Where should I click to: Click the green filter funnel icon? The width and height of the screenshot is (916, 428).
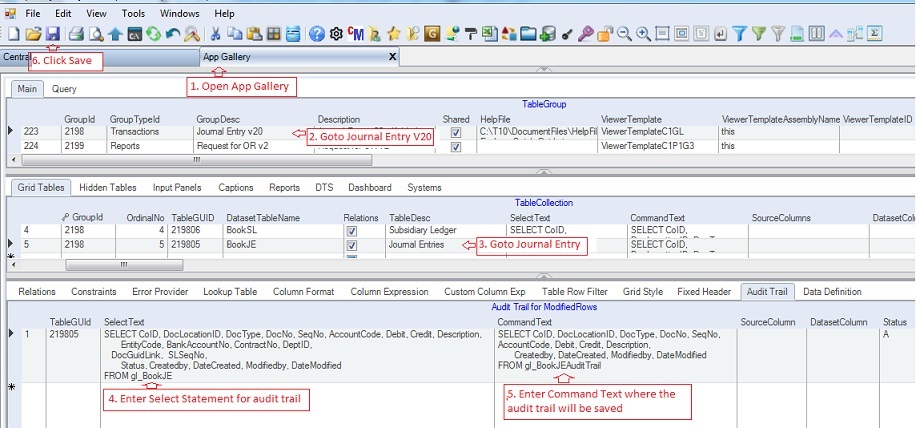pos(759,34)
